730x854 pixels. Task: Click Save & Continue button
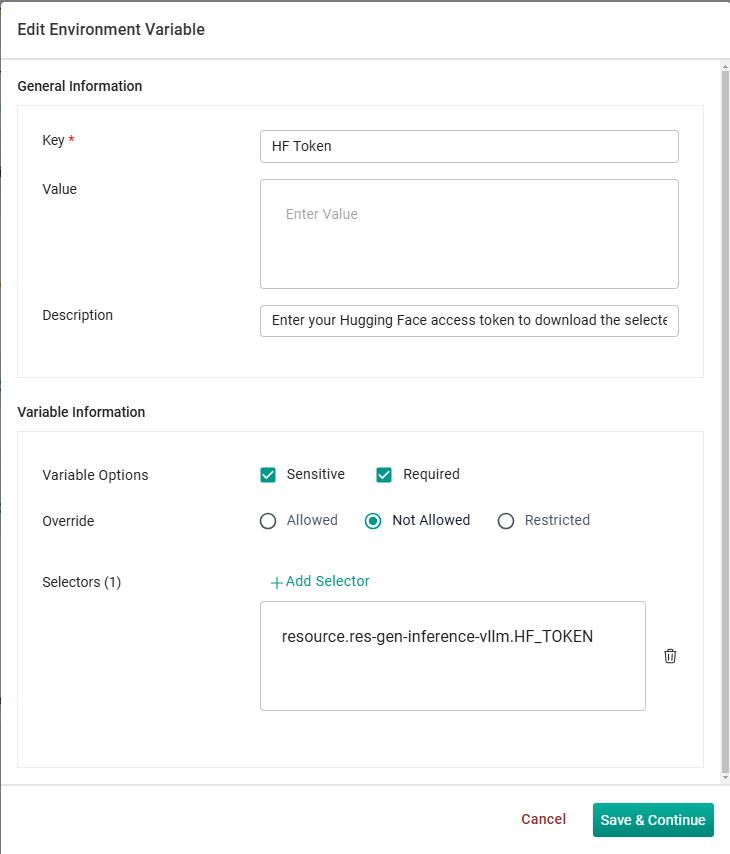[653, 820]
